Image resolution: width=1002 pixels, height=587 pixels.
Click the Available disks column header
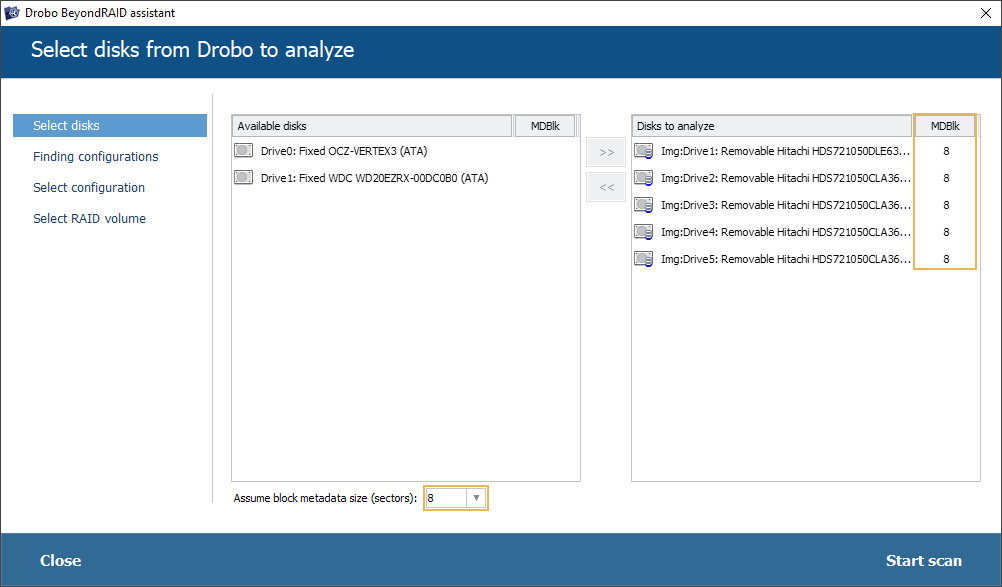click(372, 126)
